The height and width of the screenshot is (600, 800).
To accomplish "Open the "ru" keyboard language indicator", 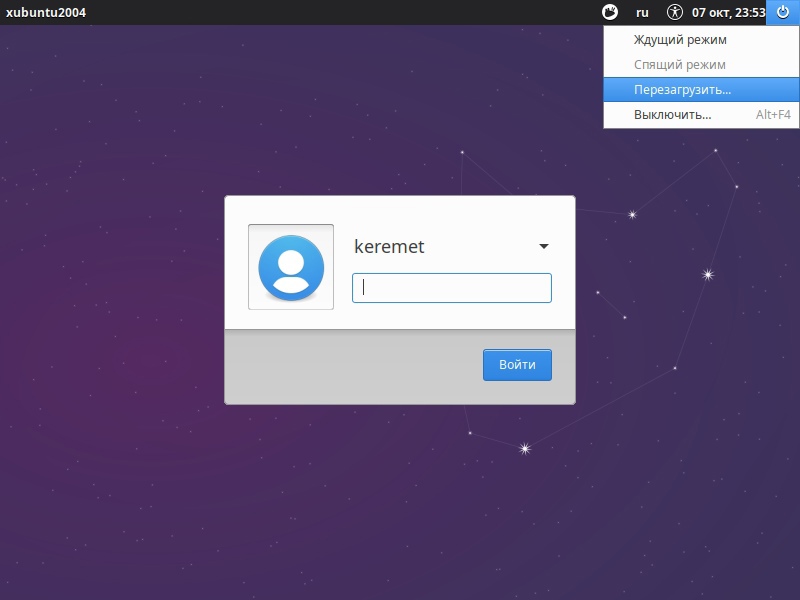I will point(642,13).
